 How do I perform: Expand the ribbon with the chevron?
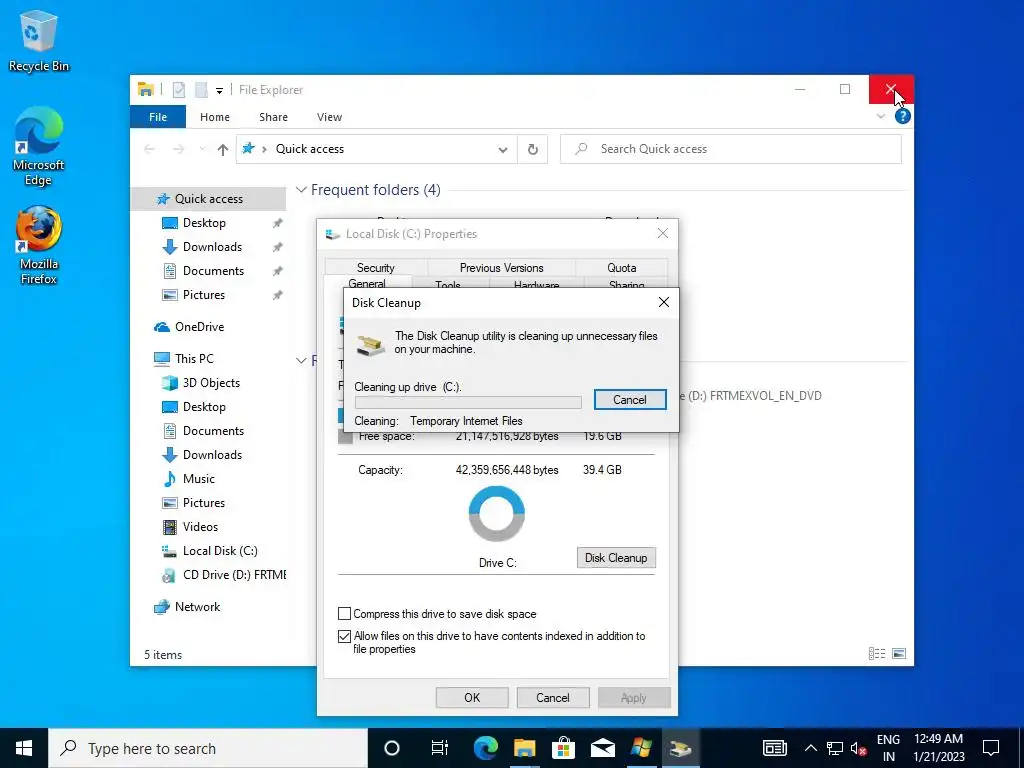tap(881, 117)
